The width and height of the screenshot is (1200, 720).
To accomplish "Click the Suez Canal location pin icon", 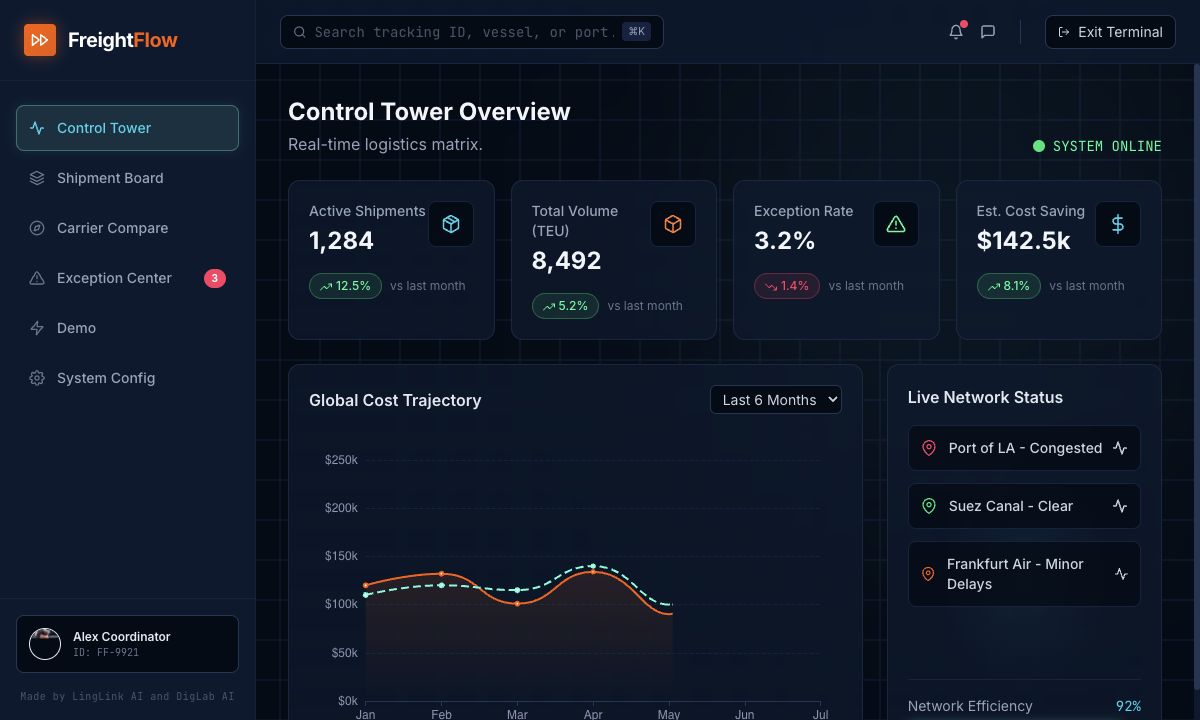I will tap(928, 506).
